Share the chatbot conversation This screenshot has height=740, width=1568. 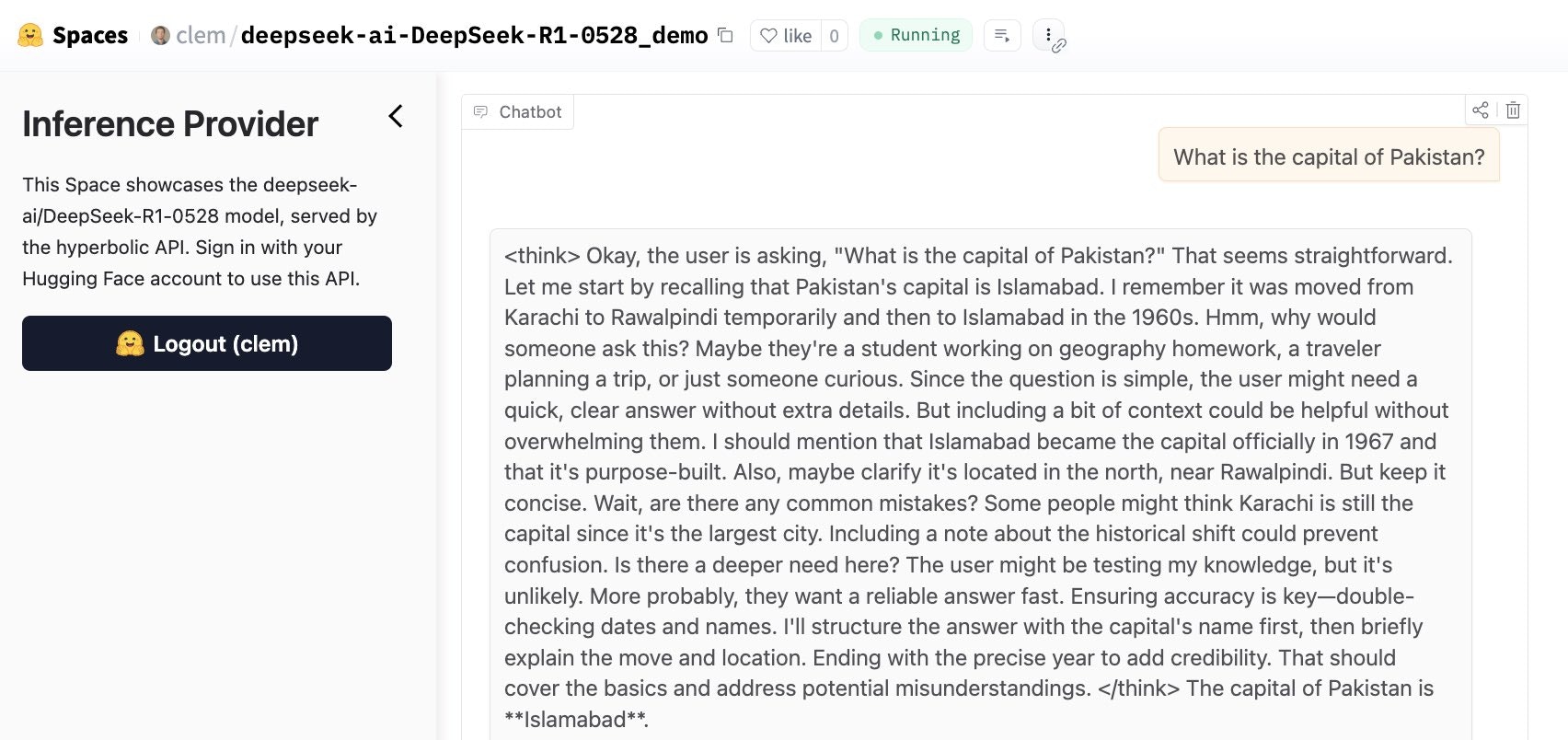click(x=1480, y=110)
